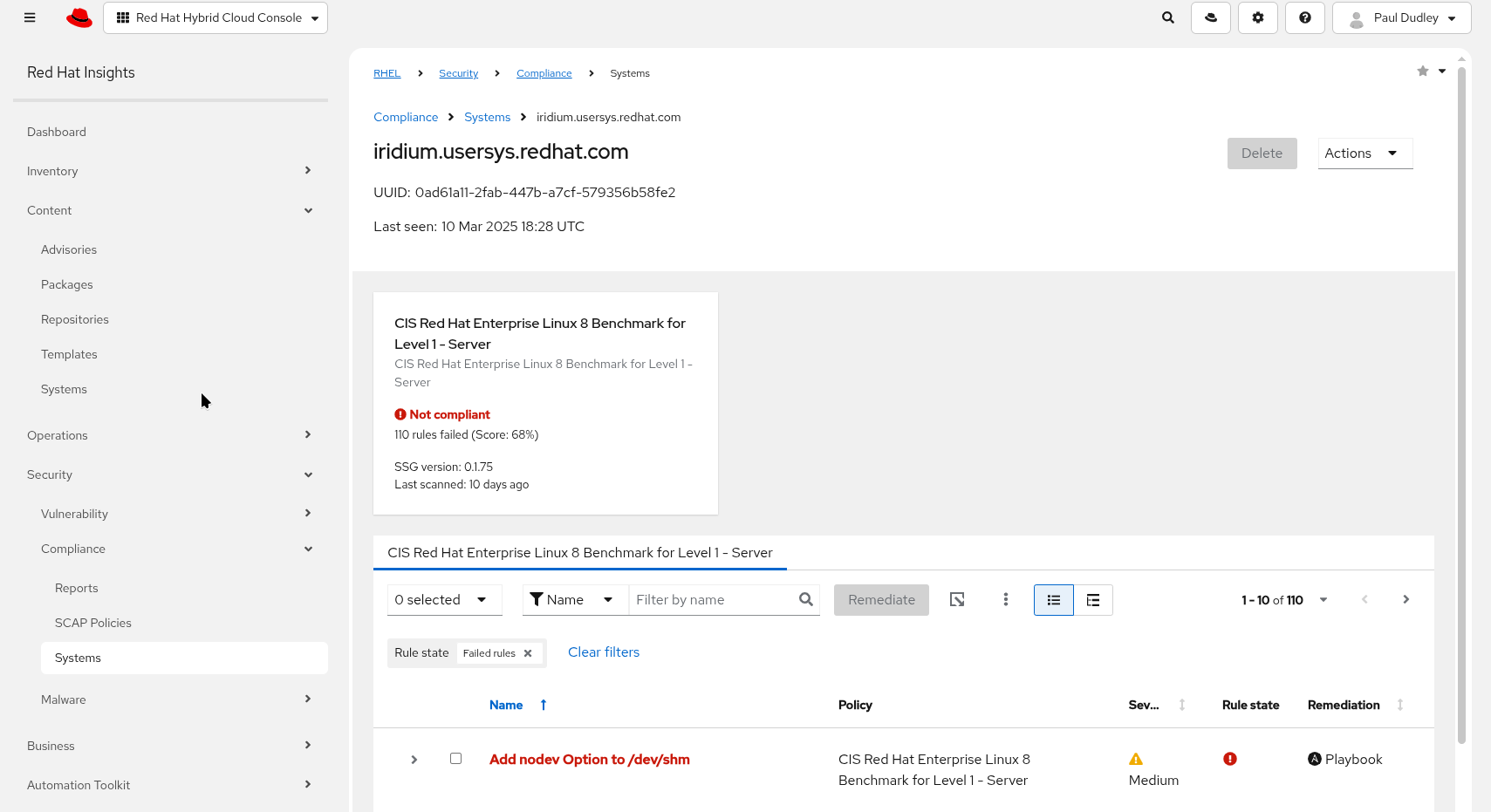Click the Remediate button

point(881,600)
